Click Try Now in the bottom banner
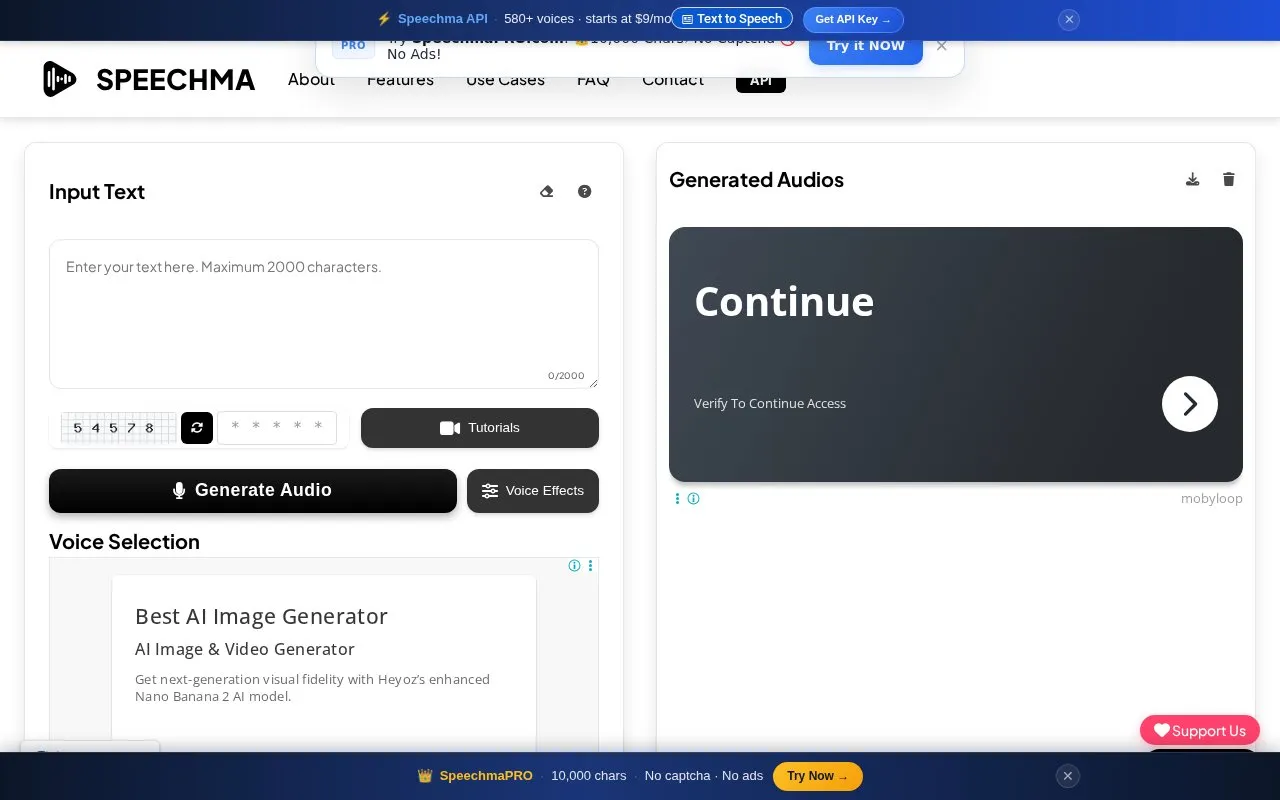The image size is (1280, 800). coord(818,776)
